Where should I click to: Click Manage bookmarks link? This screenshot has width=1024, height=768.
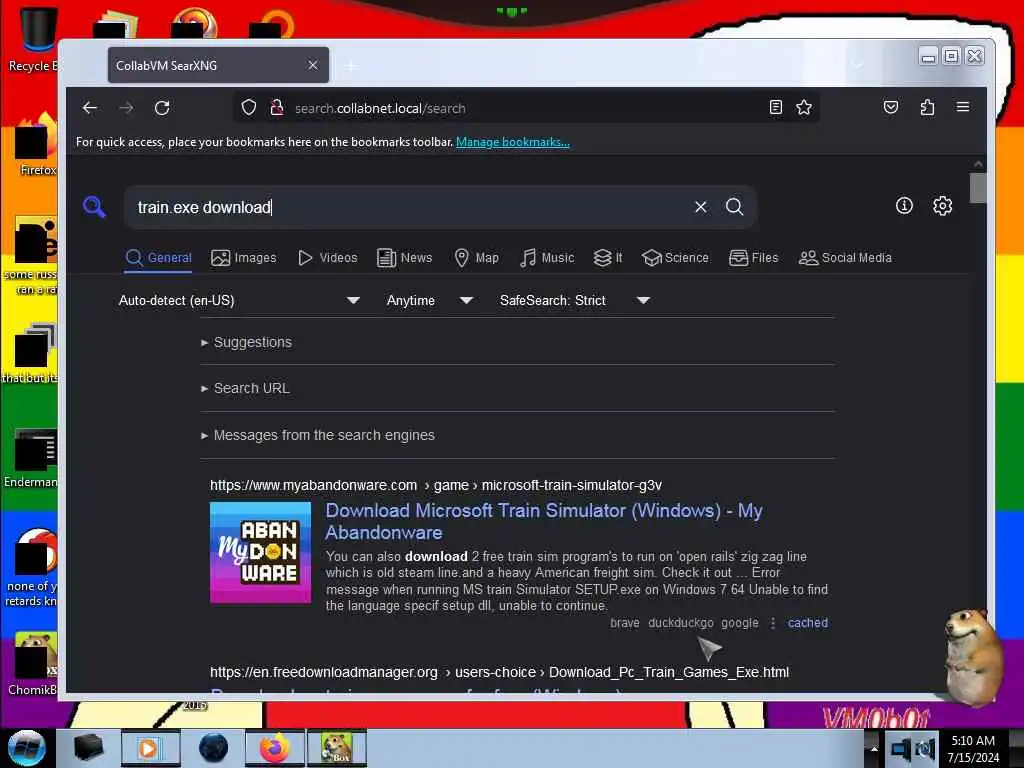[513, 142]
